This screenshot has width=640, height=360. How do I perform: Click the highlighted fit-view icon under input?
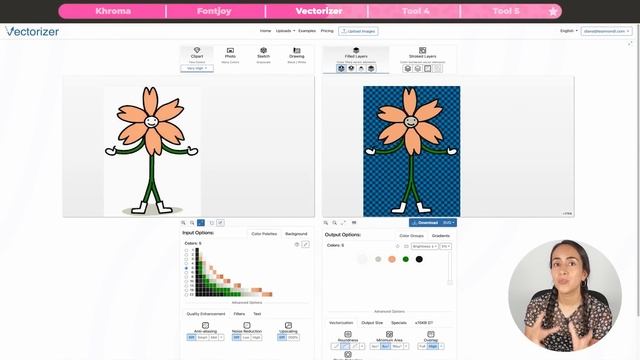[201, 223]
